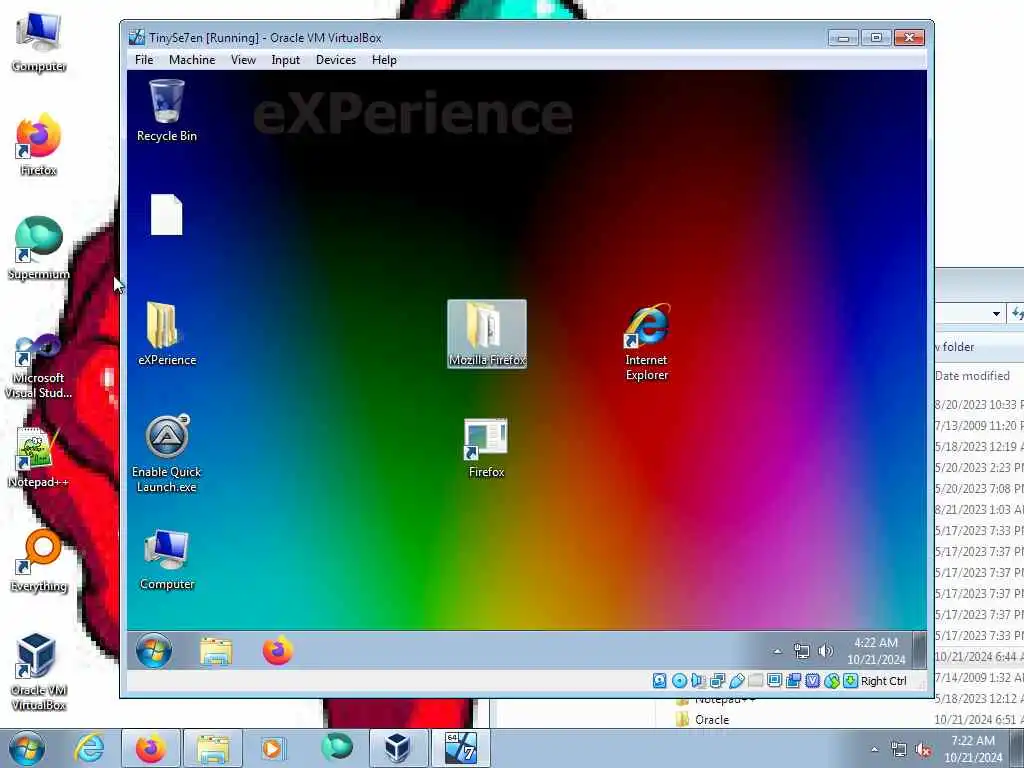The image size is (1024, 768).
Task: Open address bar dropdown in Explorer window
Action: [996, 314]
